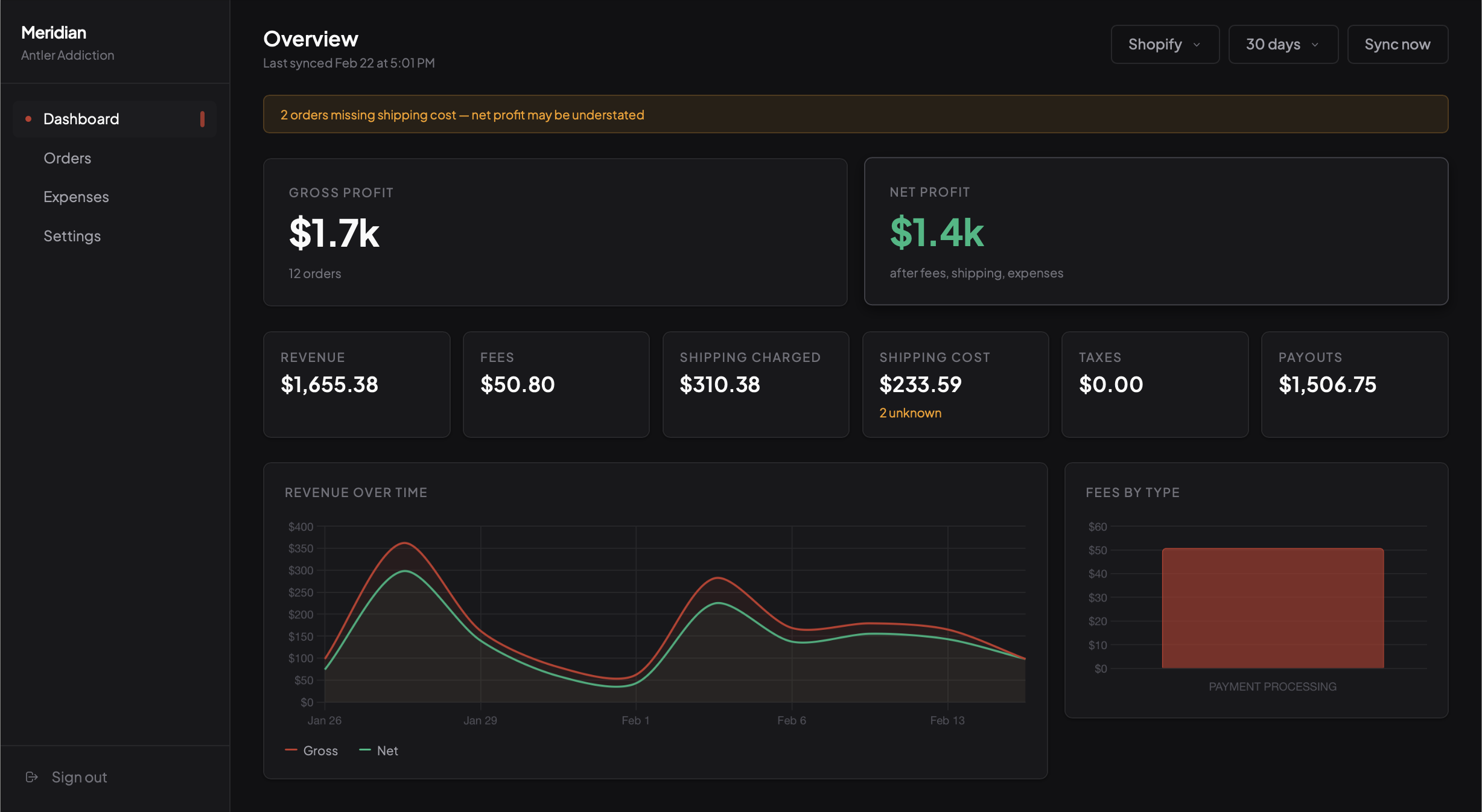Click the sign out arrow icon

pos(32,777)
